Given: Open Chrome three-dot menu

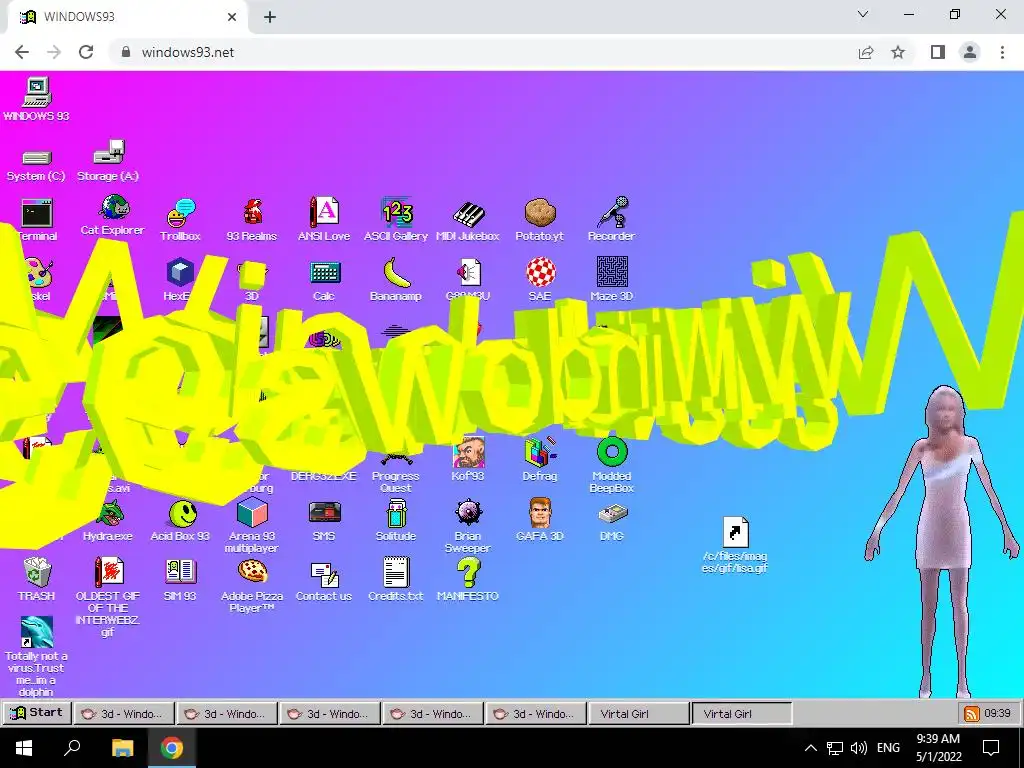Looking at the screenshot, I should [1002, 52].
